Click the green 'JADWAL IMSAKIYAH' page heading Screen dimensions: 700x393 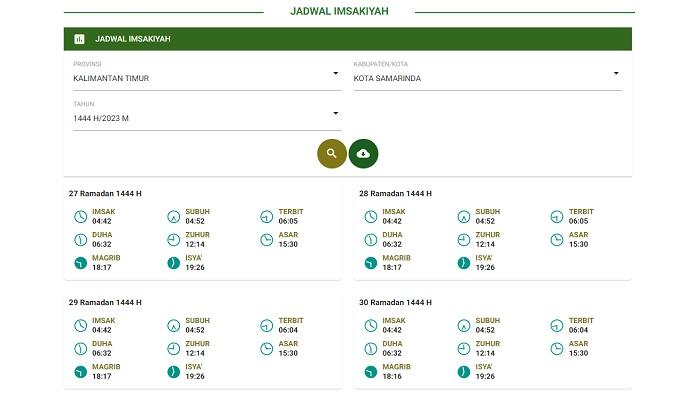point(339,11)
